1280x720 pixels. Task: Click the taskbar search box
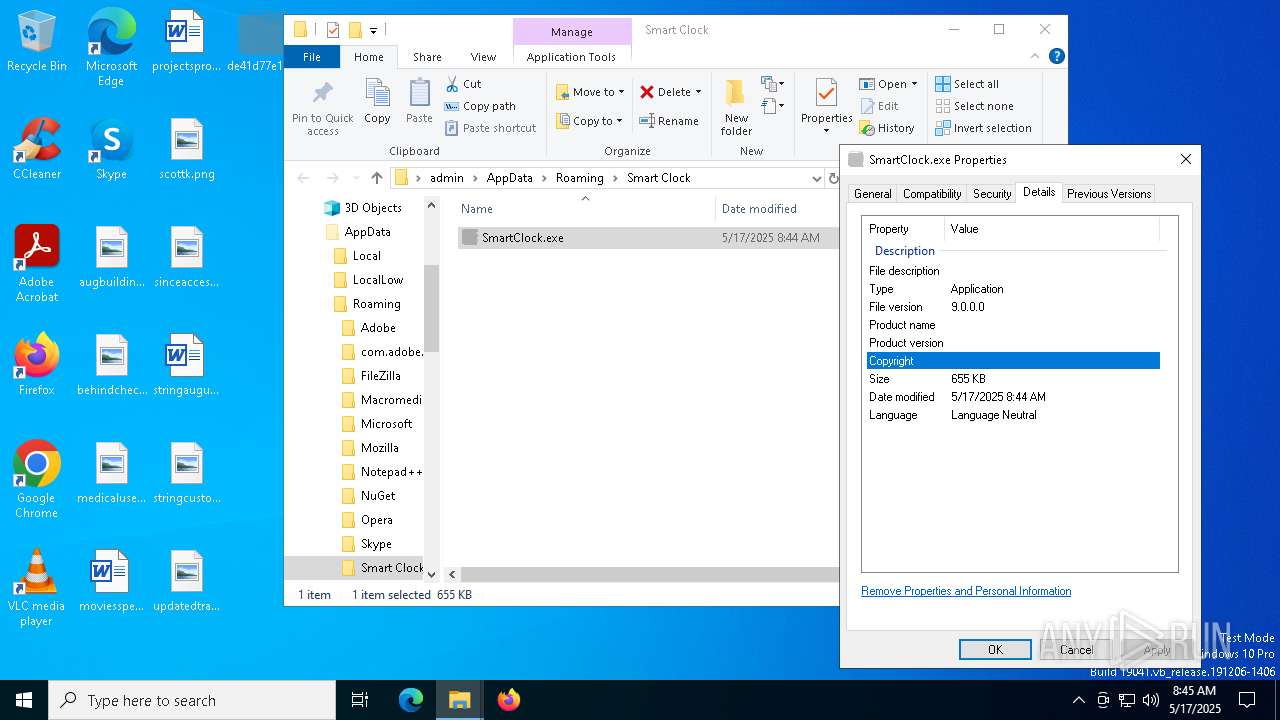(x=192, y=700)
